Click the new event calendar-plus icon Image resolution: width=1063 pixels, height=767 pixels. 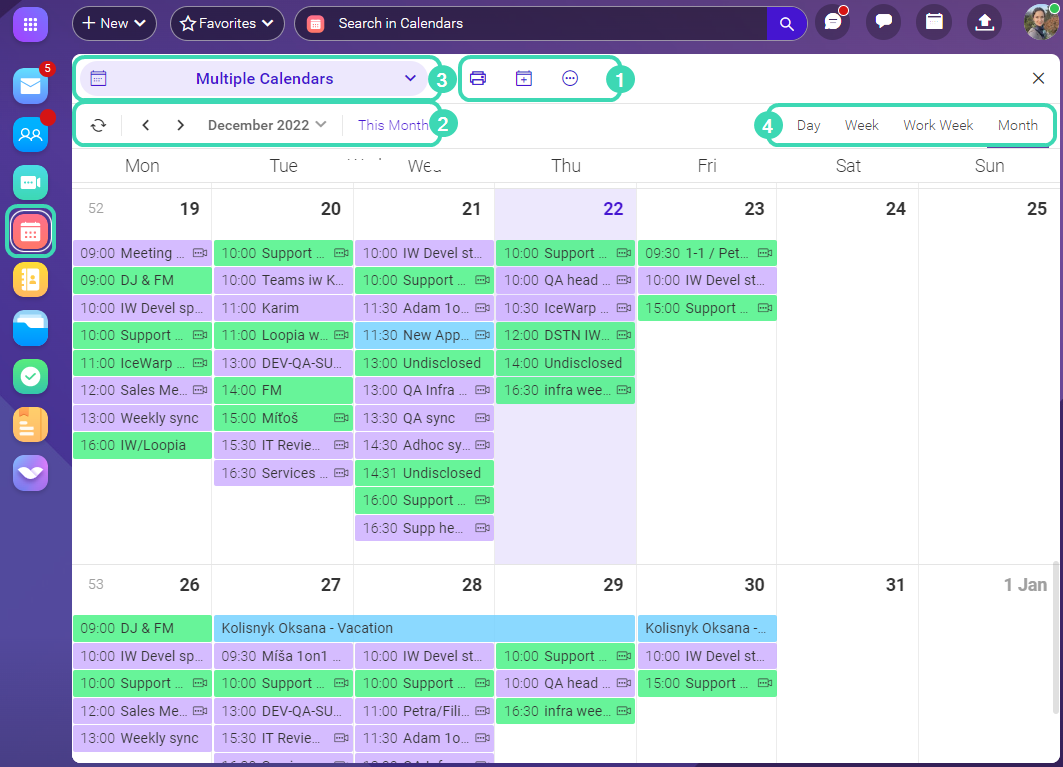tap(524, 79)
